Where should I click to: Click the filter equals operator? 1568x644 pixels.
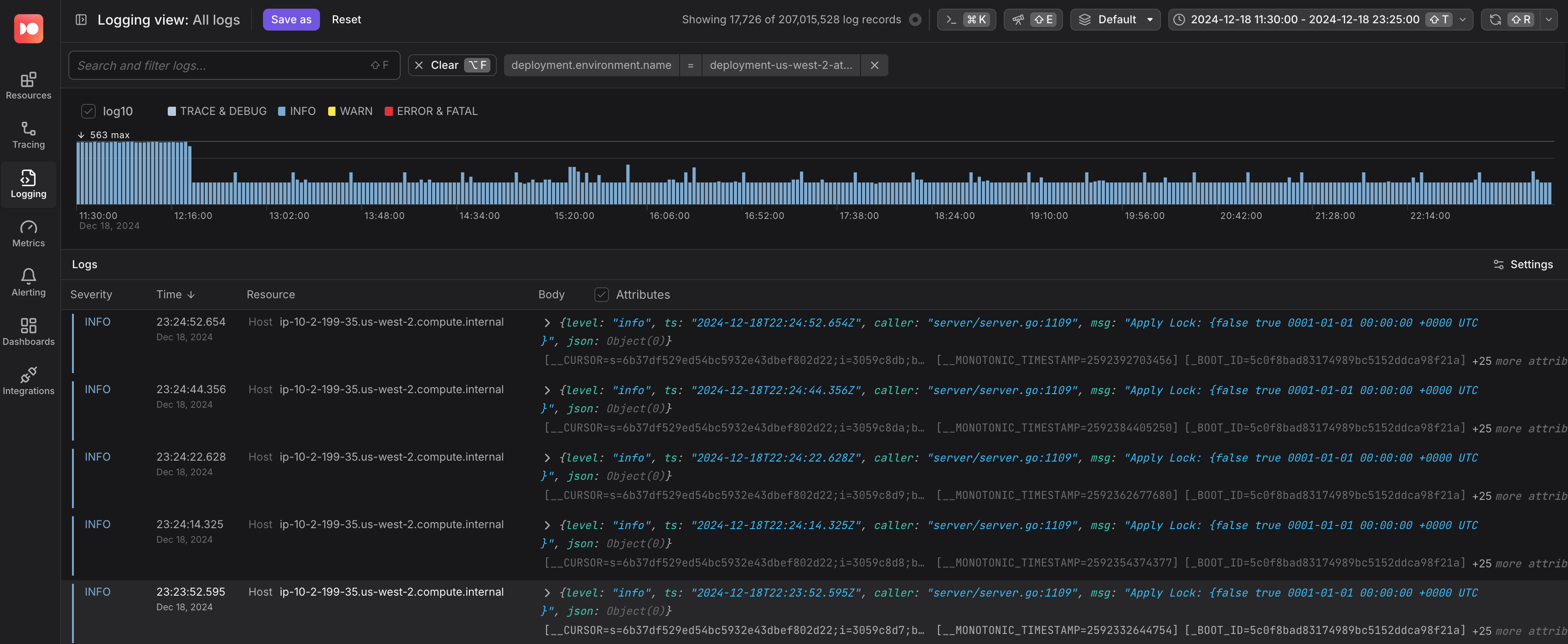coord(690,65)
